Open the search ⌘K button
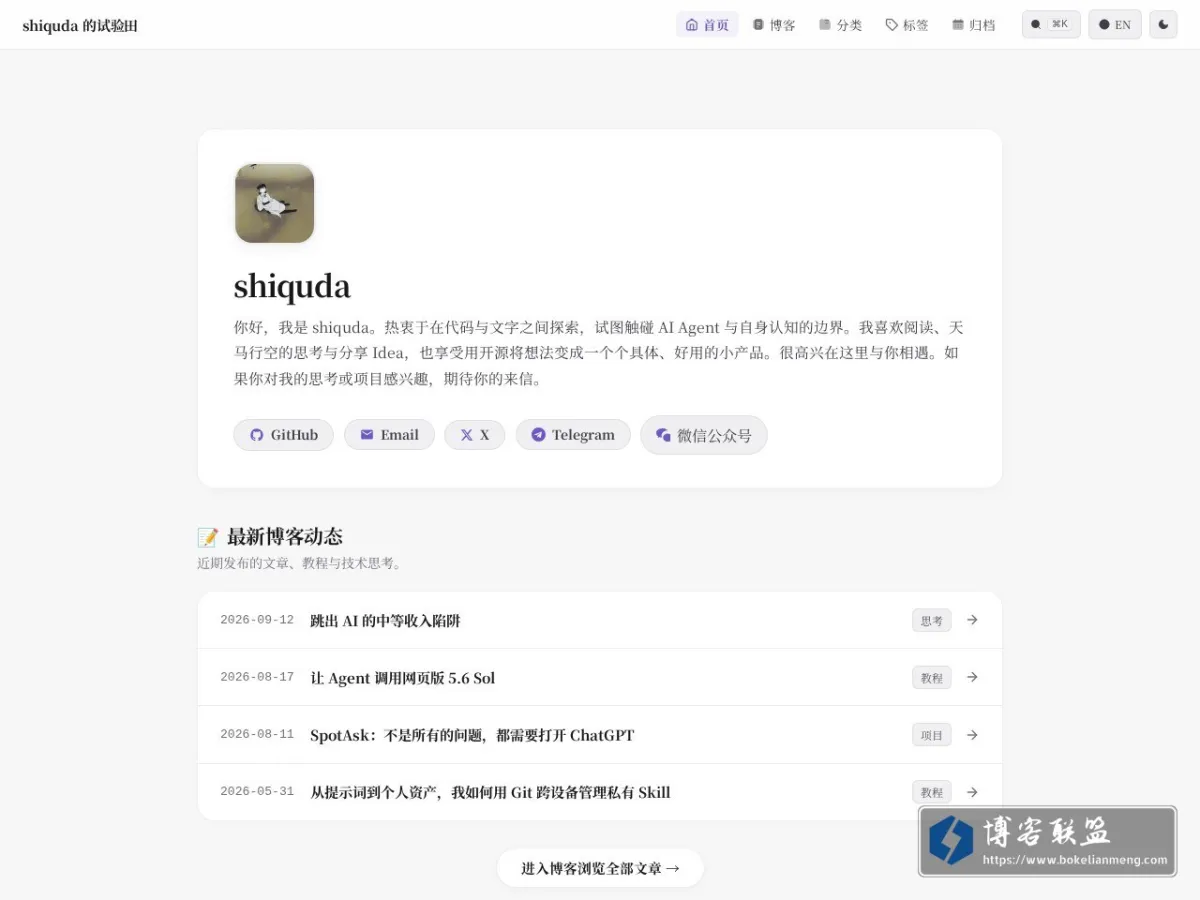This screenshot has height=900, width=1200. (x=1051, y=24)
